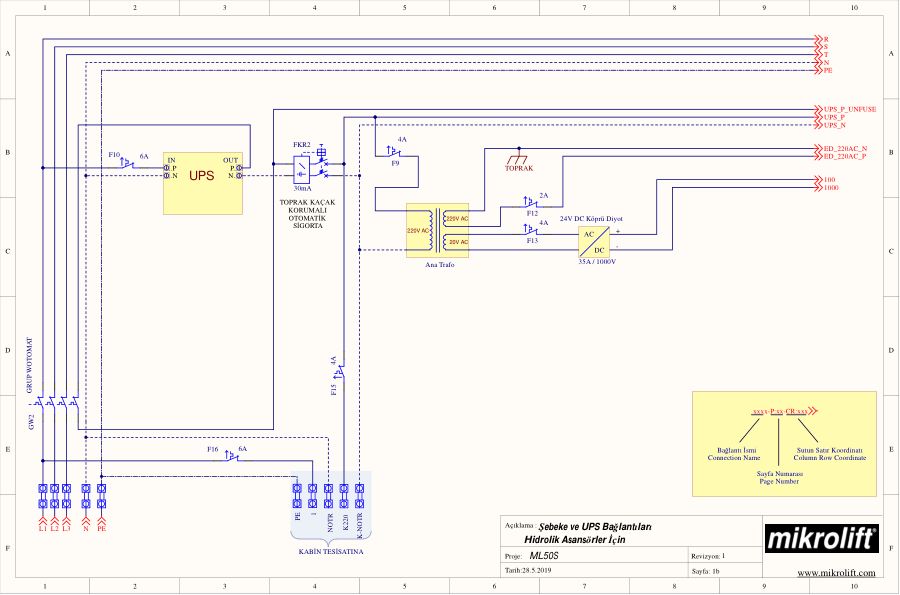Open the www.mikrolift.com link

click(x=836, y=573)
